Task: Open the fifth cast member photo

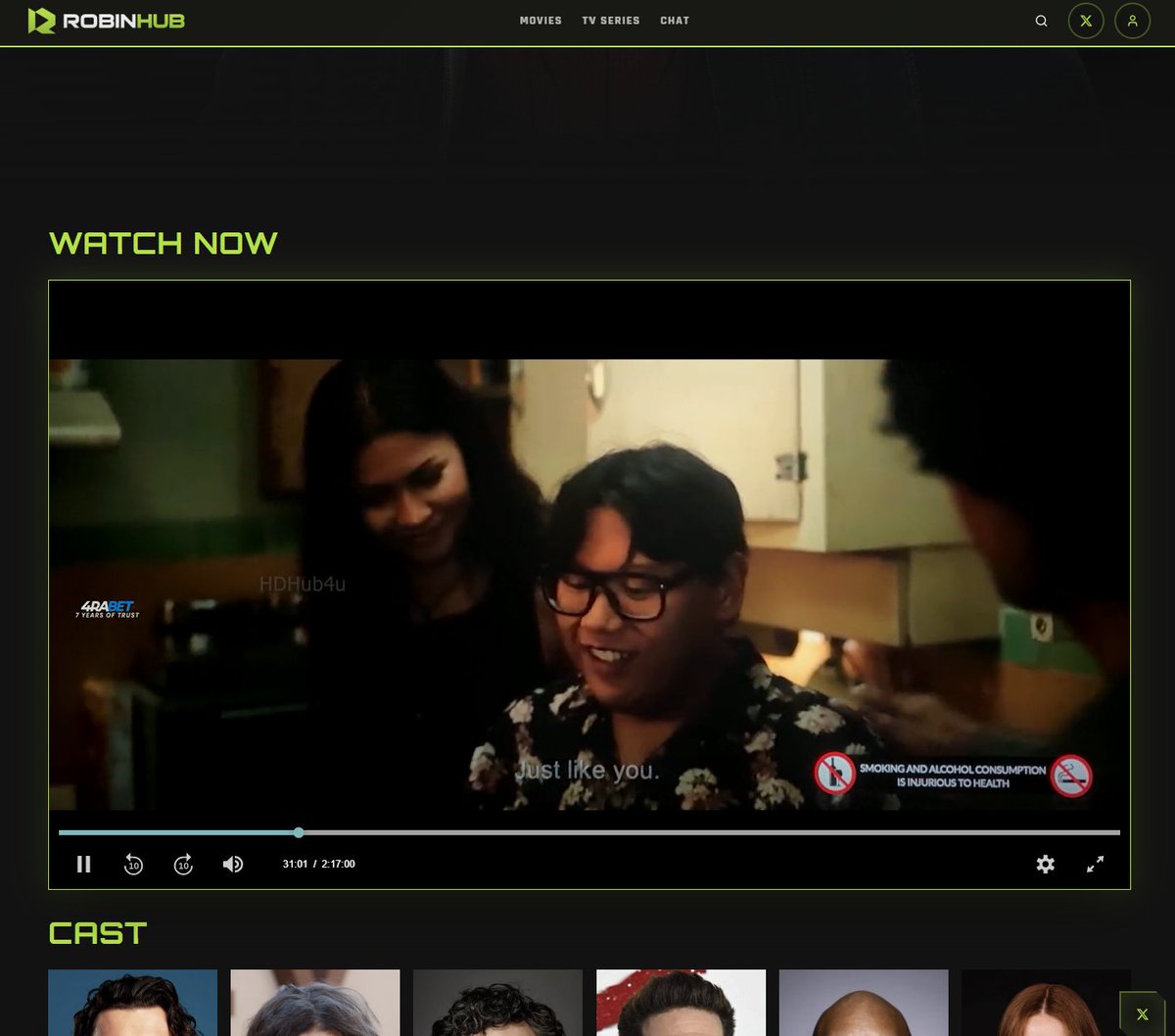Action: pyautogui.click(x=864, y=1003)
